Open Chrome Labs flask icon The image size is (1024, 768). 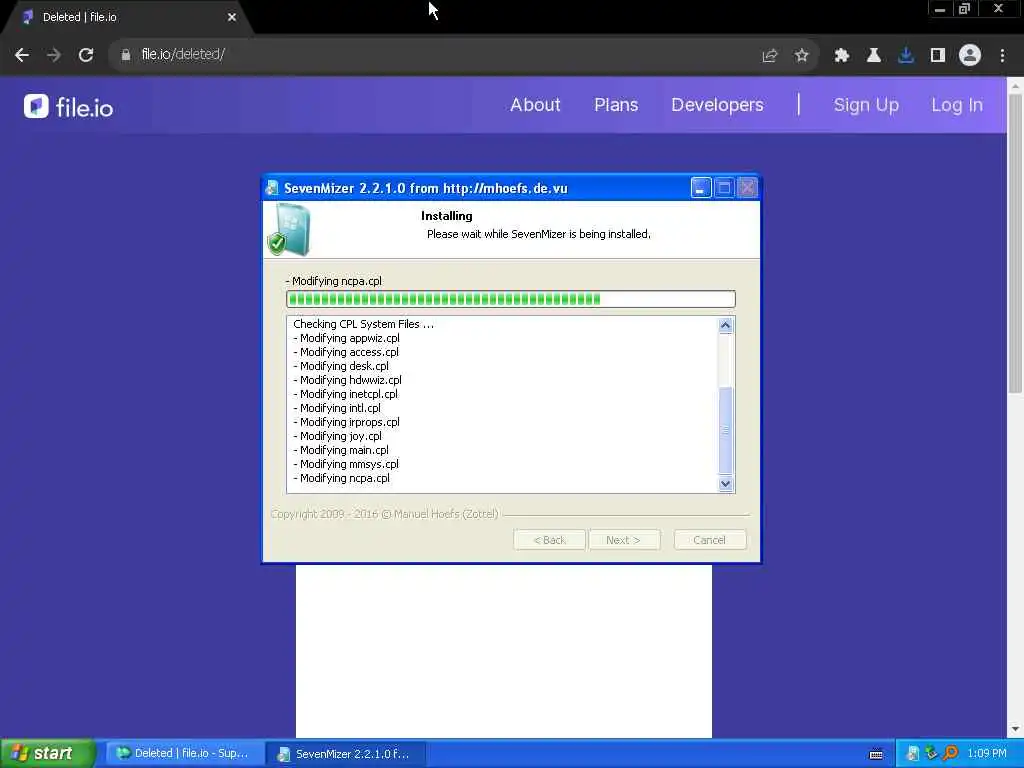[x=874, y=56]
